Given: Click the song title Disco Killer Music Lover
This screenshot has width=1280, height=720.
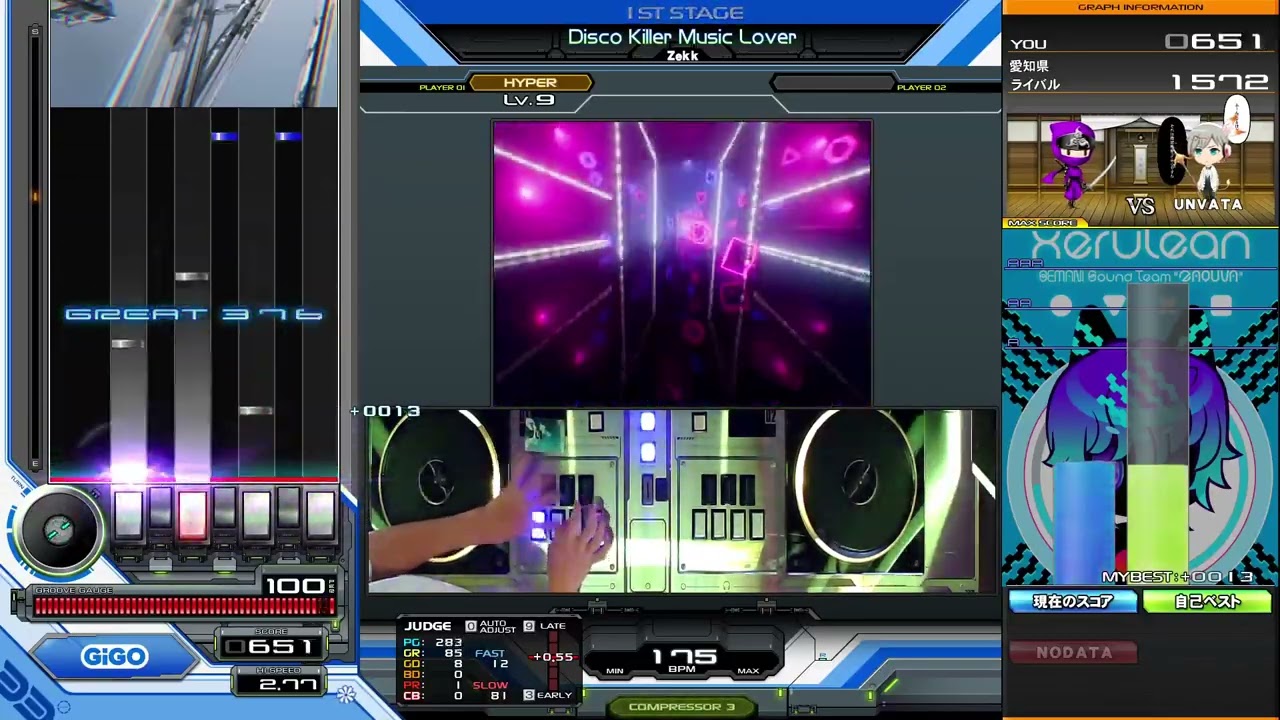Looking at the screenshot, I should click(682, 37).
